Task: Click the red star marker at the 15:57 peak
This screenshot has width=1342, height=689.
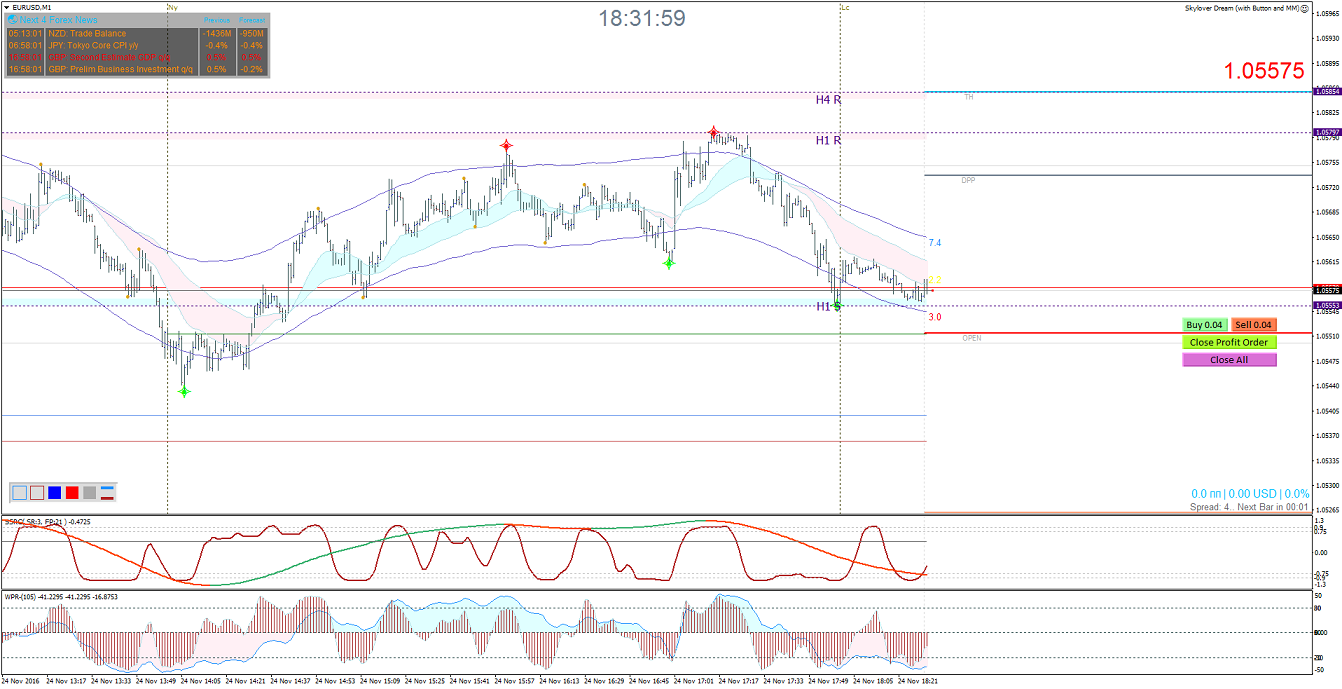Action: pyautogui.click(x=507, y=146)
